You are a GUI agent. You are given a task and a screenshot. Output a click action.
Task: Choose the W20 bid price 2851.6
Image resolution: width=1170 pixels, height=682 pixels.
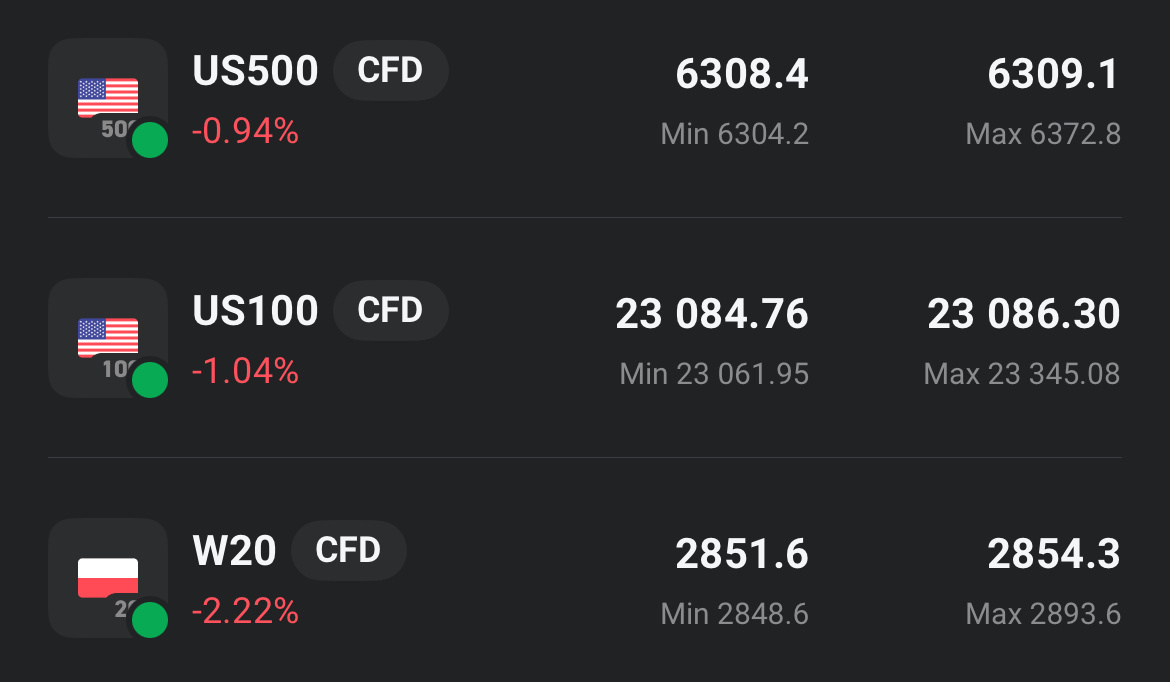(742, 554)
